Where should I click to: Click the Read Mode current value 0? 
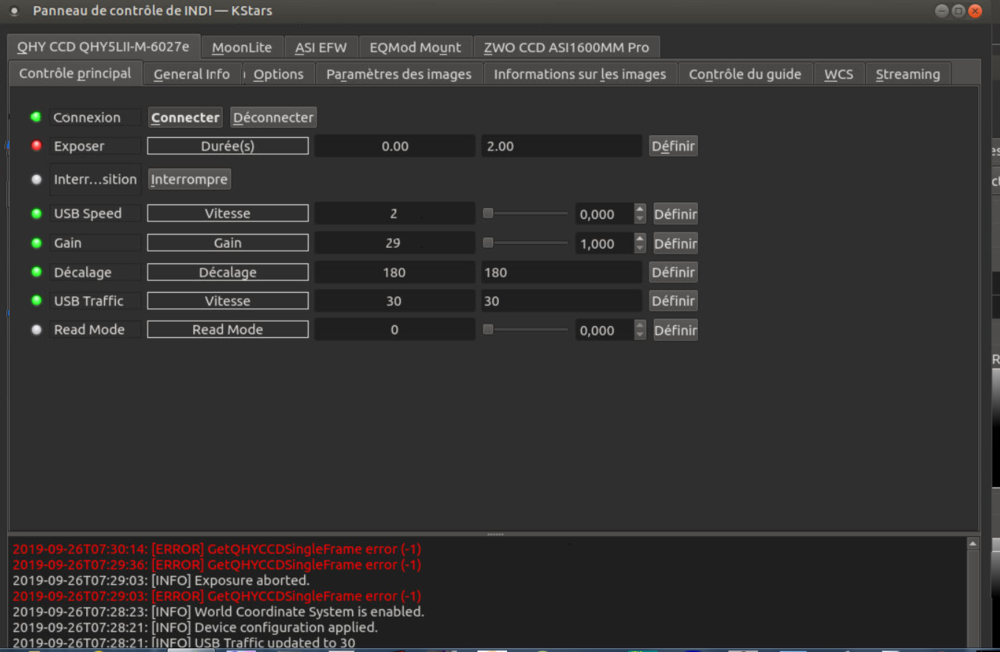(x=395, y=330)
